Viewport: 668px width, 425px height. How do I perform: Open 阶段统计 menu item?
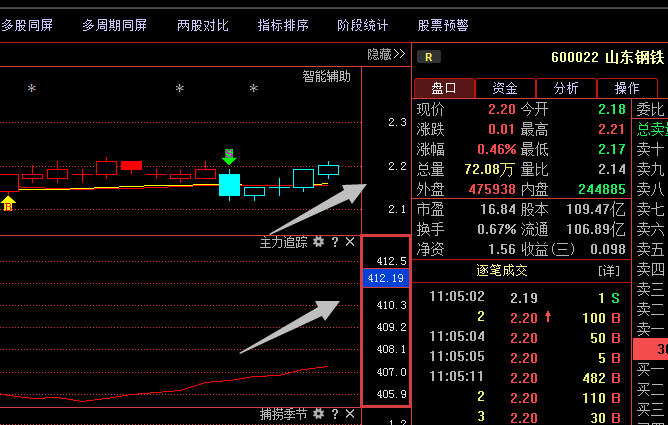click(363, 26)
